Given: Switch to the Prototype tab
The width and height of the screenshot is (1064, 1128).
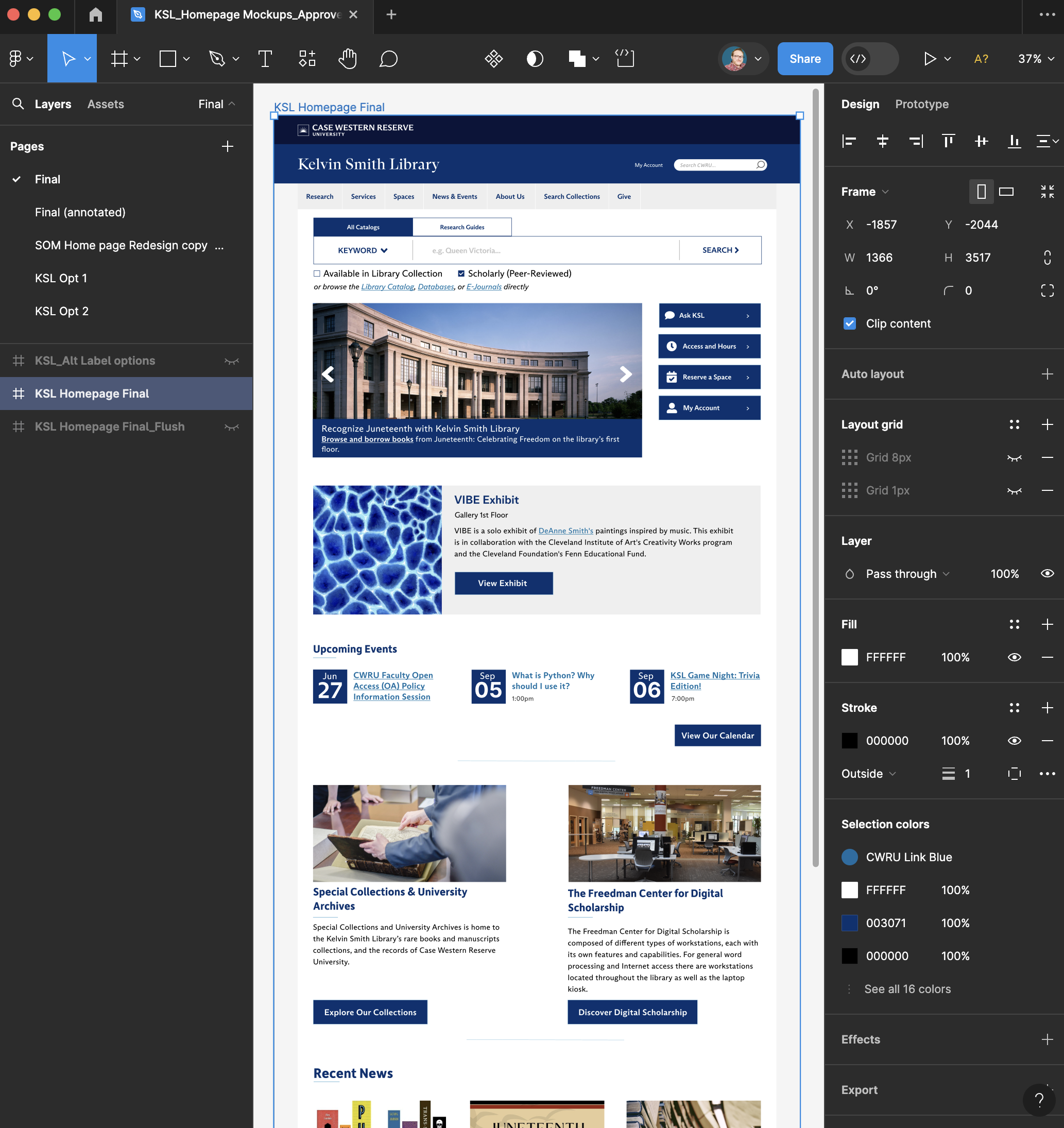Looking at the screenshot, I should [921, 104].
